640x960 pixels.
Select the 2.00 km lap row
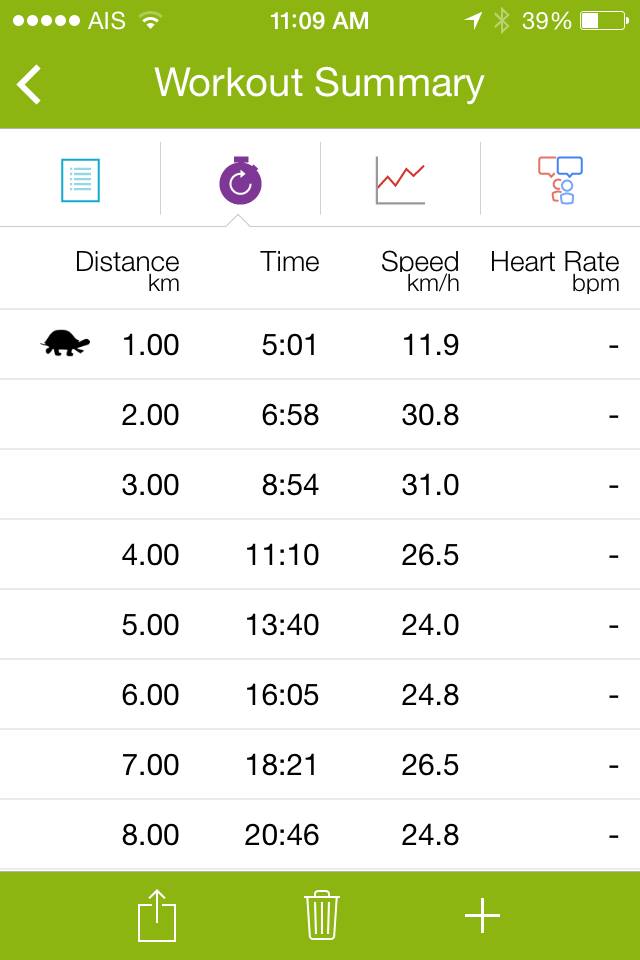click(x=320, y=414)
